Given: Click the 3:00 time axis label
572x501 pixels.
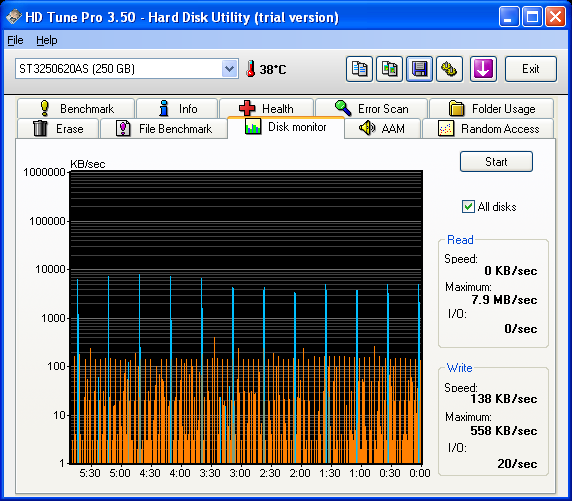Looking at the screenshot, I should [240, 473].
